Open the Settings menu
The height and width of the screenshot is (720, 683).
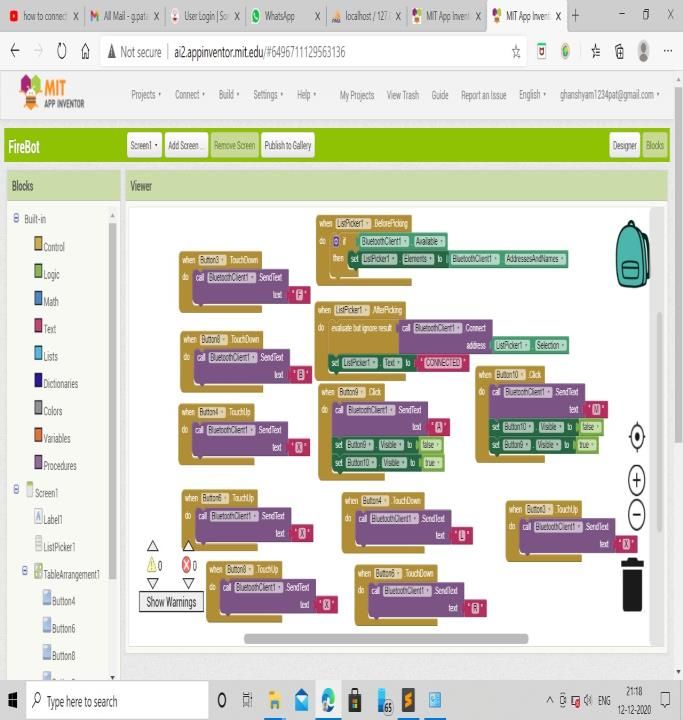coord(268,95)
